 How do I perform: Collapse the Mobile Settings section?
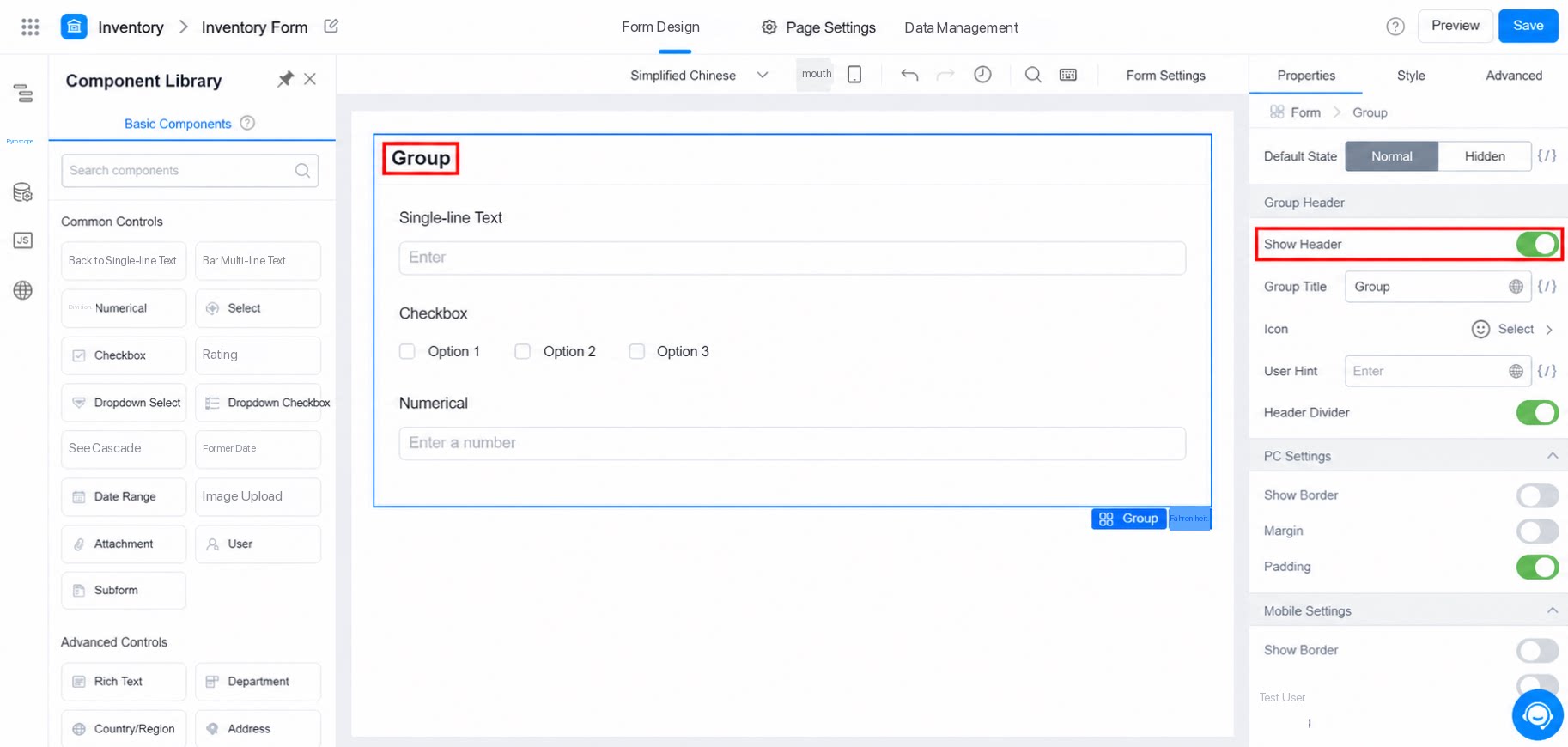[x=1553, y=610]
